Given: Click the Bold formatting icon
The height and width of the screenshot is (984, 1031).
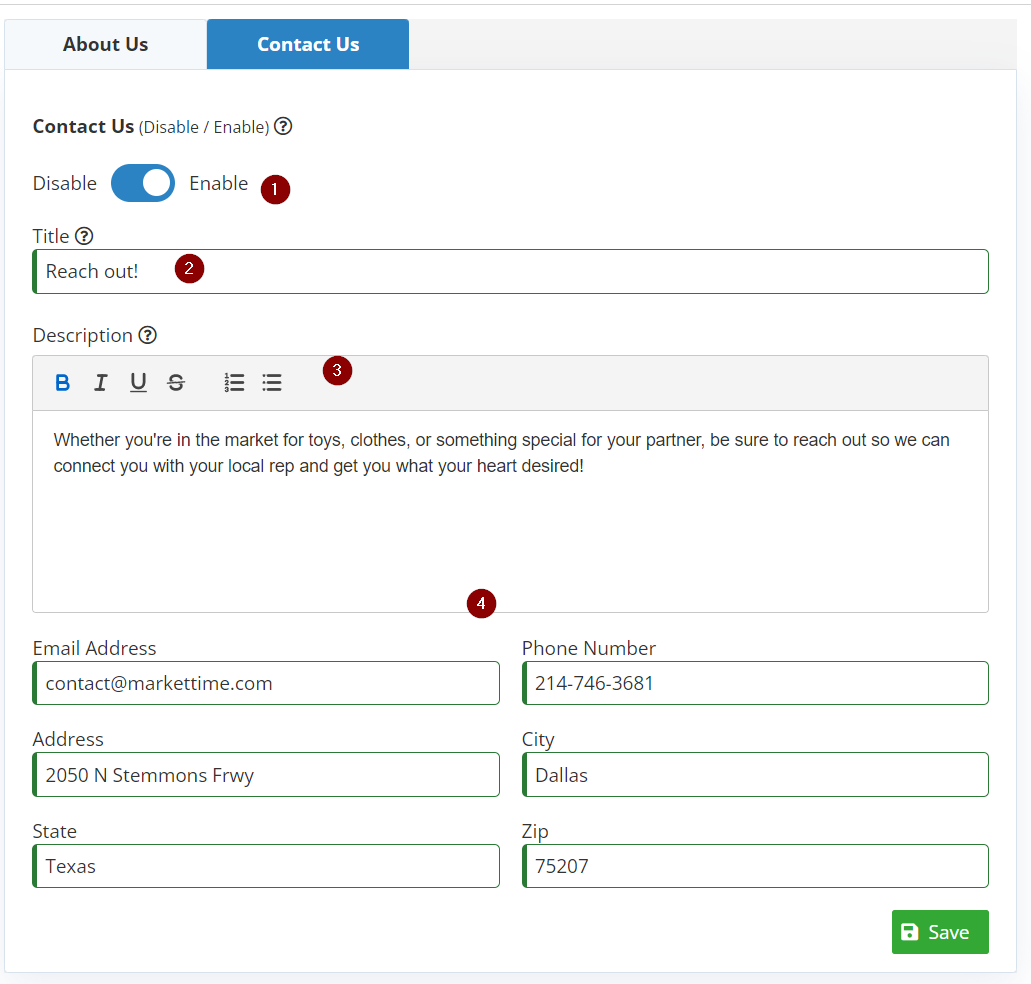Looking at the screenshot, I should coord(62,383).
